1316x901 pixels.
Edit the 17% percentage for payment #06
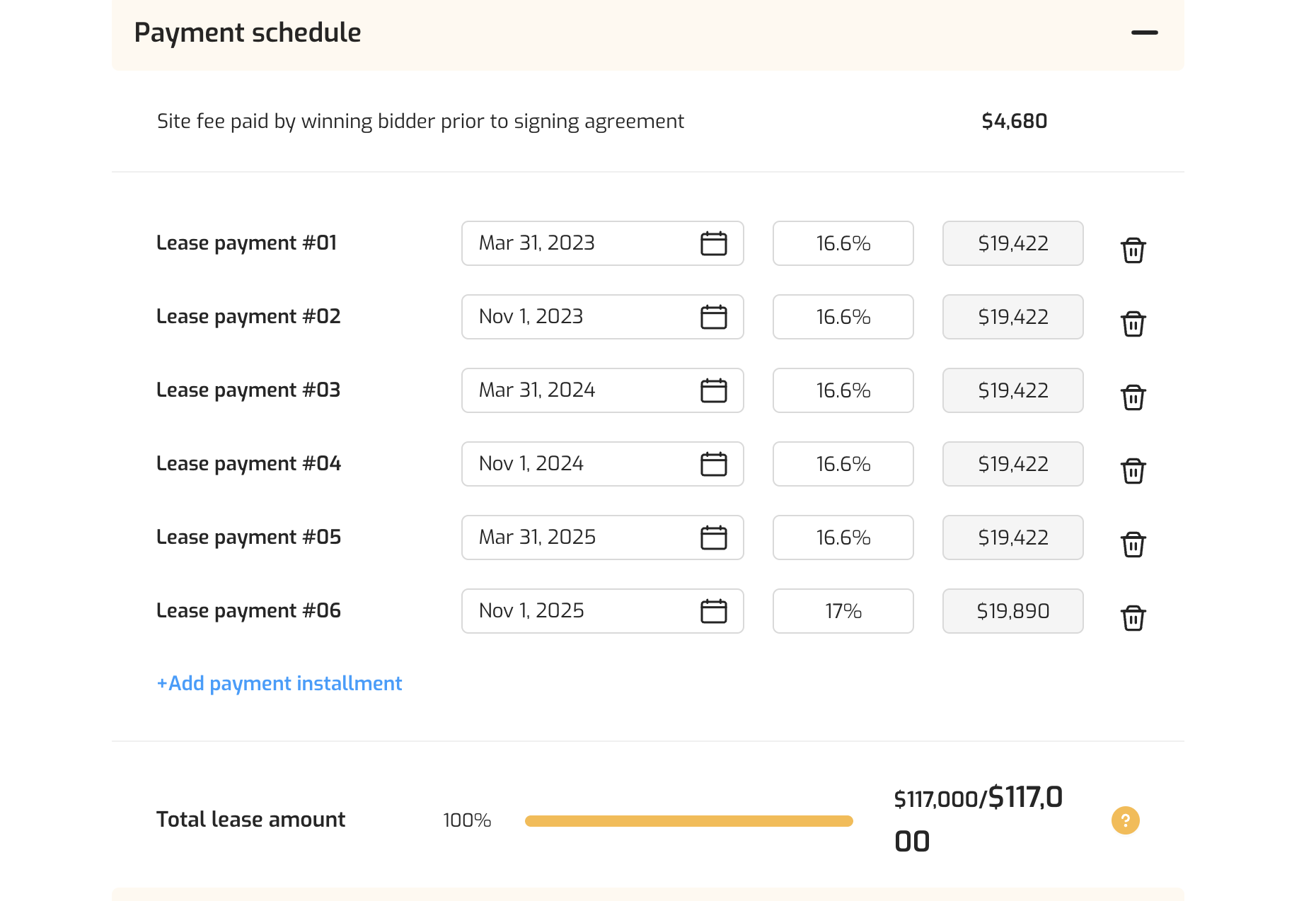(843, 611)
